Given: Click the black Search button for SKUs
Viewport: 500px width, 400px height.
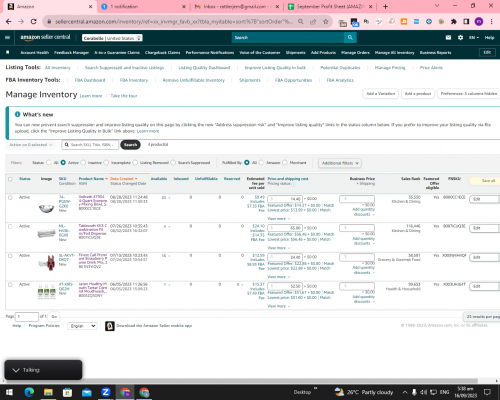Looking at the screenshot, I should click(x=130, y=145).
